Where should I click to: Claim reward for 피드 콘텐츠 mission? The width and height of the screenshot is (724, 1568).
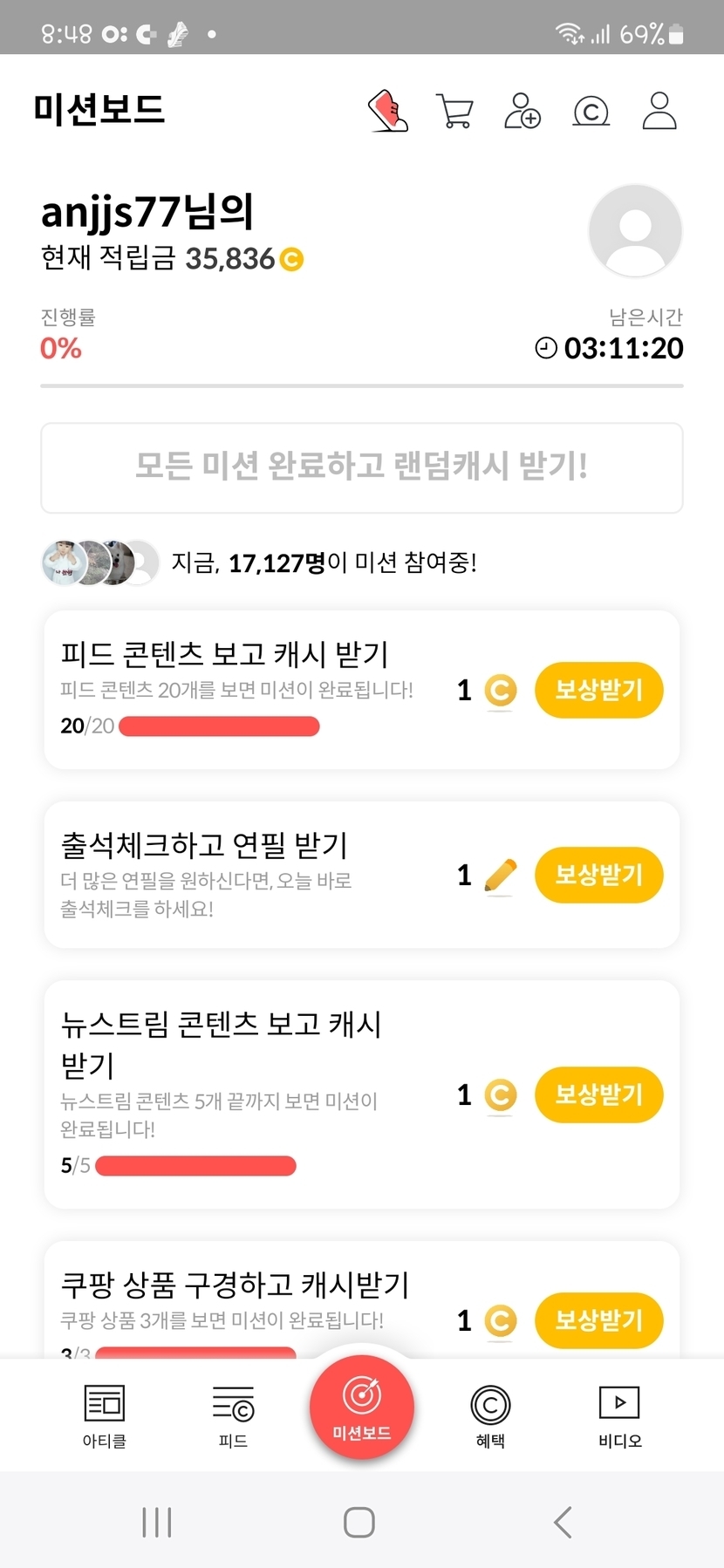coord(598,690)
